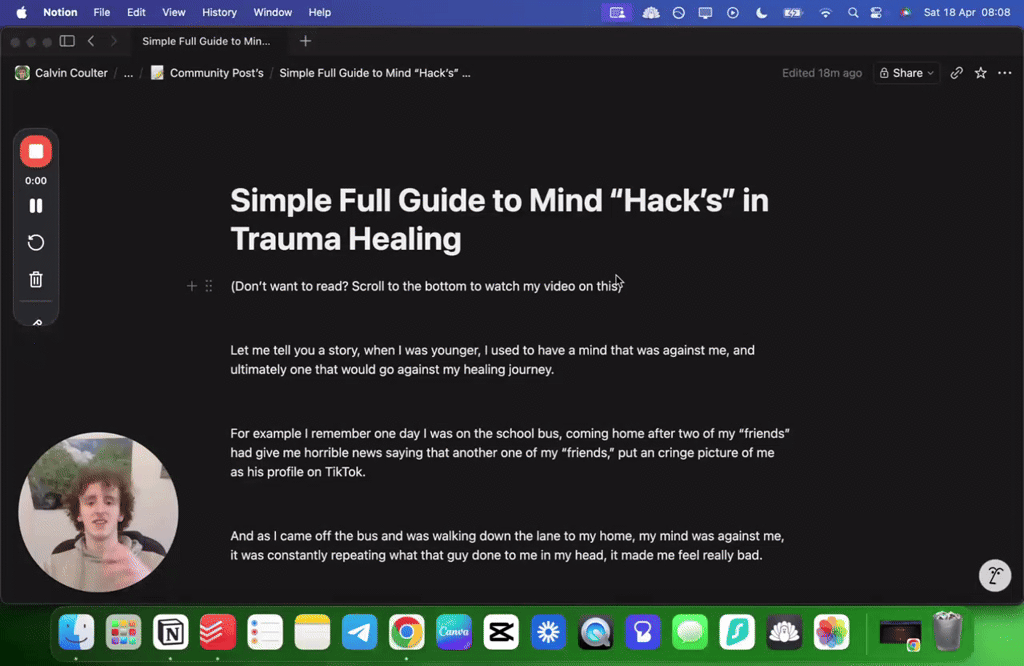Open the block drag handle menu
This screenshot has height=666, width=1024.
click(x=208, y=285)
